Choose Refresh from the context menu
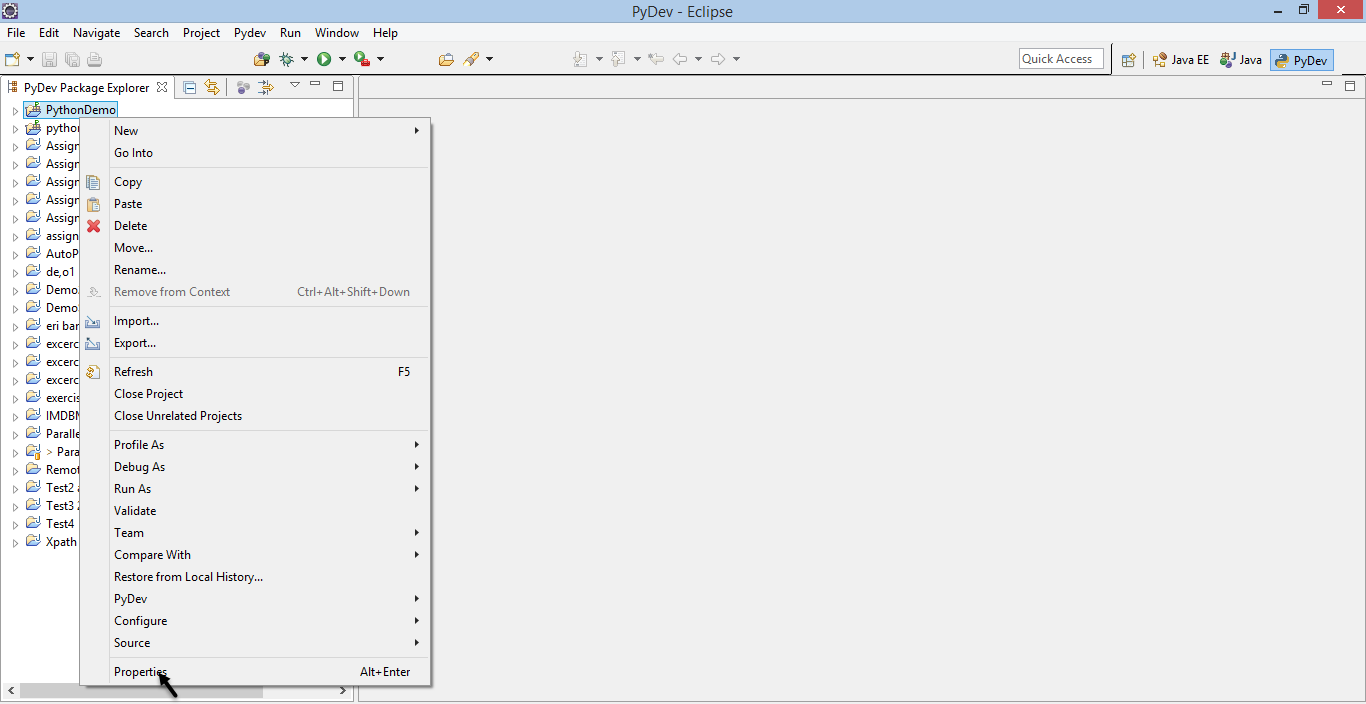Viewport: 1366px width, 704px height. point(133,372)
